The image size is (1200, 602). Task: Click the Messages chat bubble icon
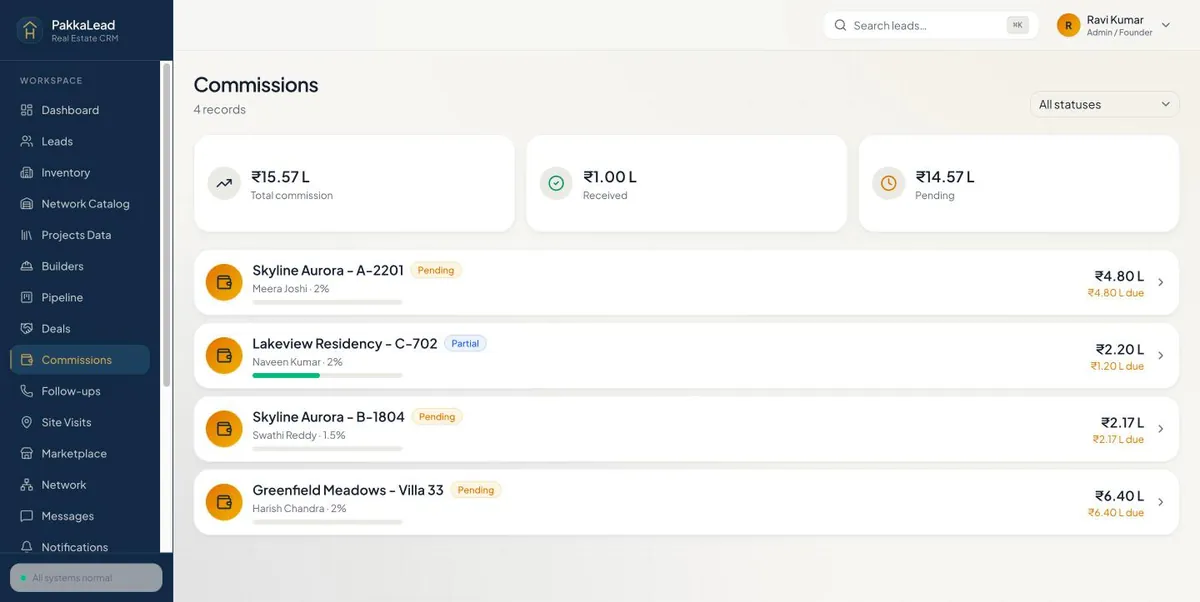(27, 516)
